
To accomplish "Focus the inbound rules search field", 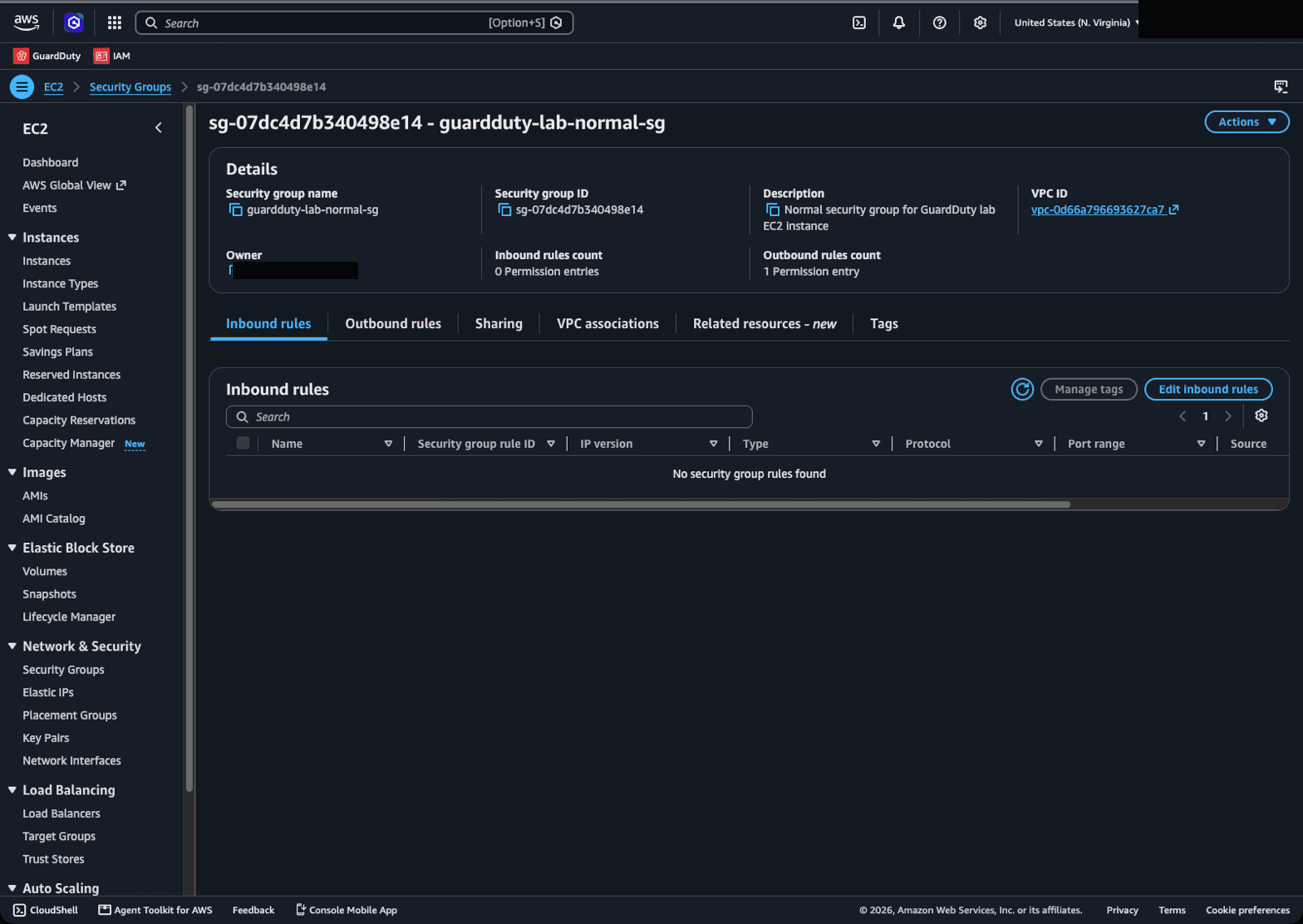I will click(489, 416).
